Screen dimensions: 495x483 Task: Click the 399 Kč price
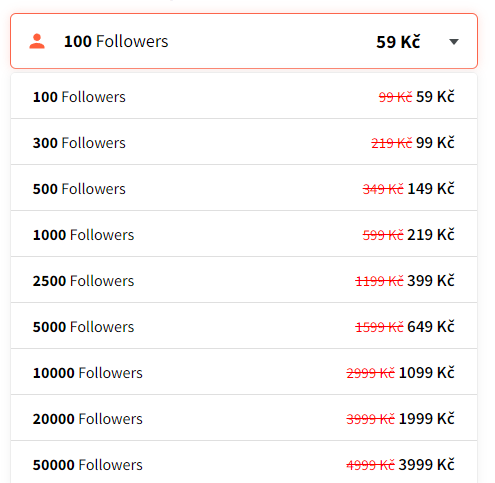tap(431, 281)
